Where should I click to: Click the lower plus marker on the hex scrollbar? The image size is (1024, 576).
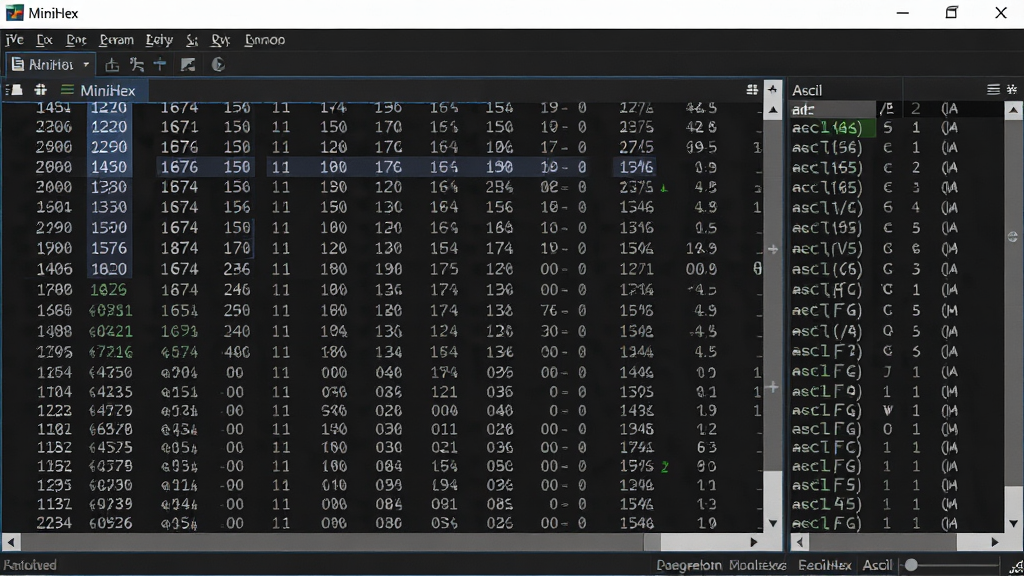click(x=773, y=387)
